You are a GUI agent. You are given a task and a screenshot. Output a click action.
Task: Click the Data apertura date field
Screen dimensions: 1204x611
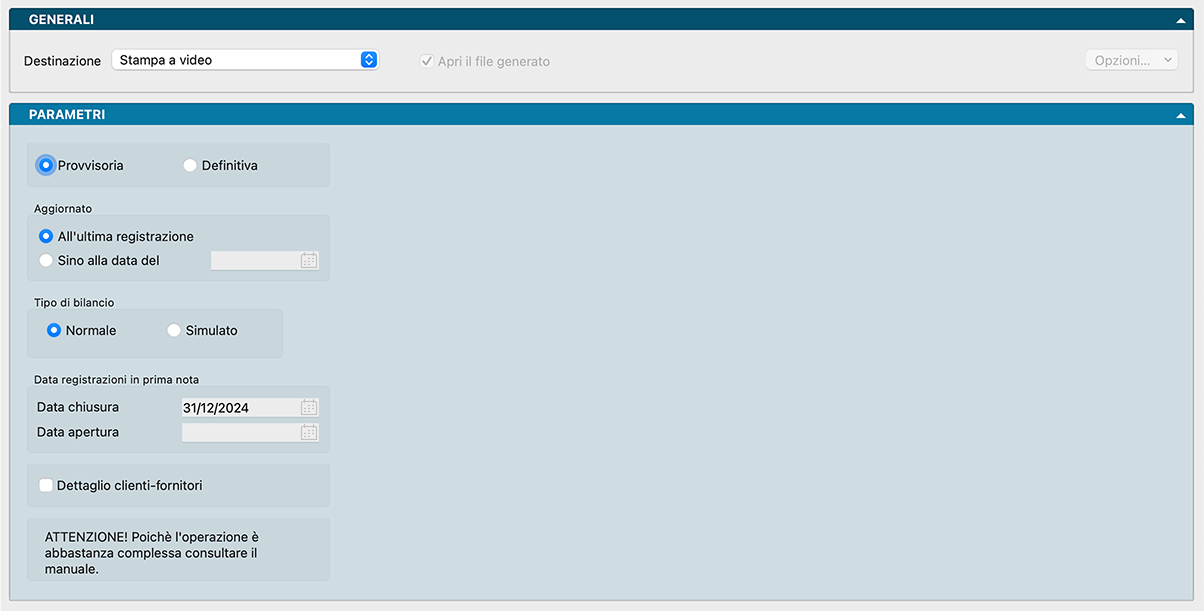[x=238, y=433]
